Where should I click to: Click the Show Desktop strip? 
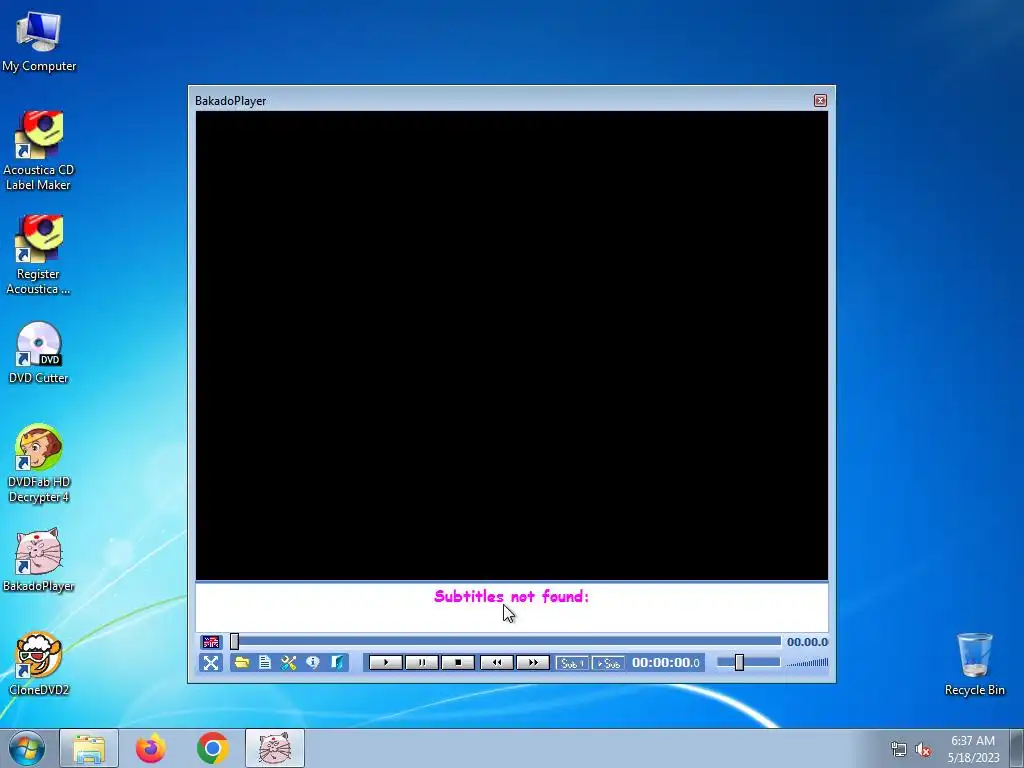pyautogui.click(x=1017, y=748)
